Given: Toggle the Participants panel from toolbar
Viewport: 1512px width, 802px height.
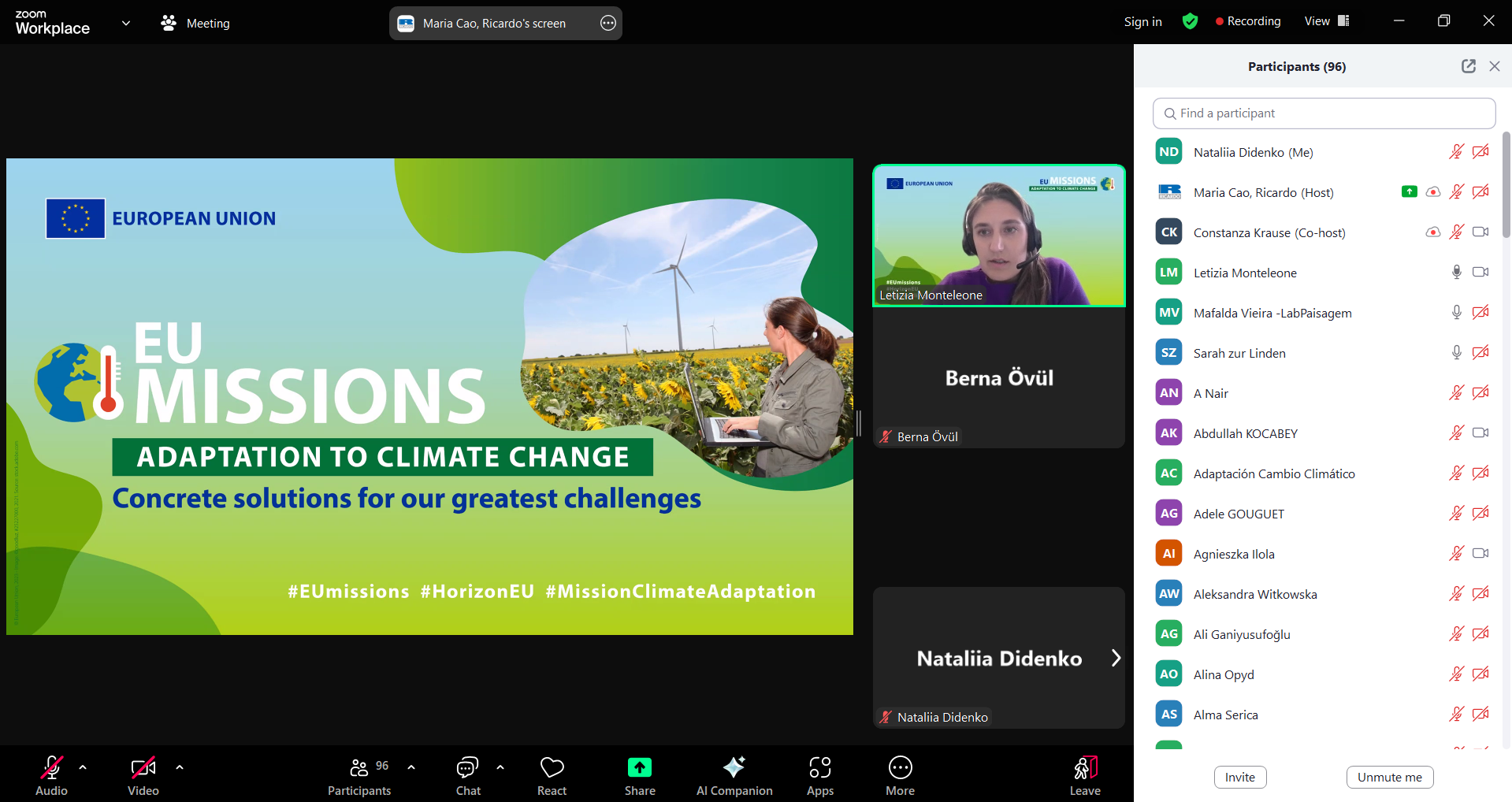Looking at the screenshot, I should [x=359, y=775].
